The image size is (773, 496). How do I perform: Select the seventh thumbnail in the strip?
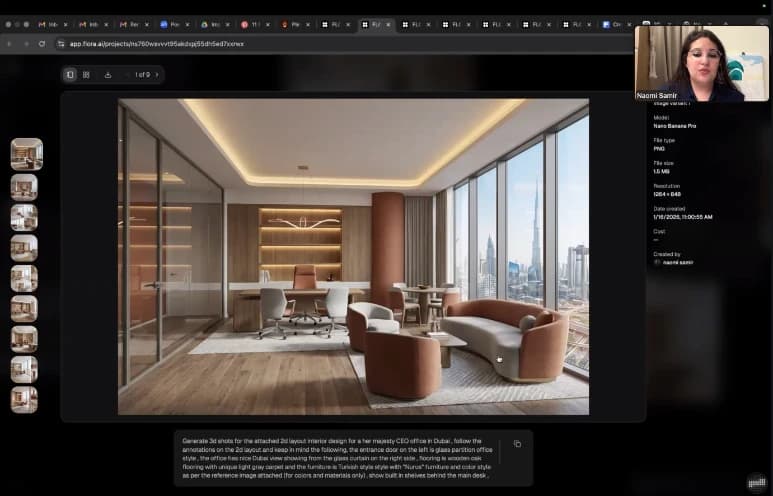tap(24, 339)
